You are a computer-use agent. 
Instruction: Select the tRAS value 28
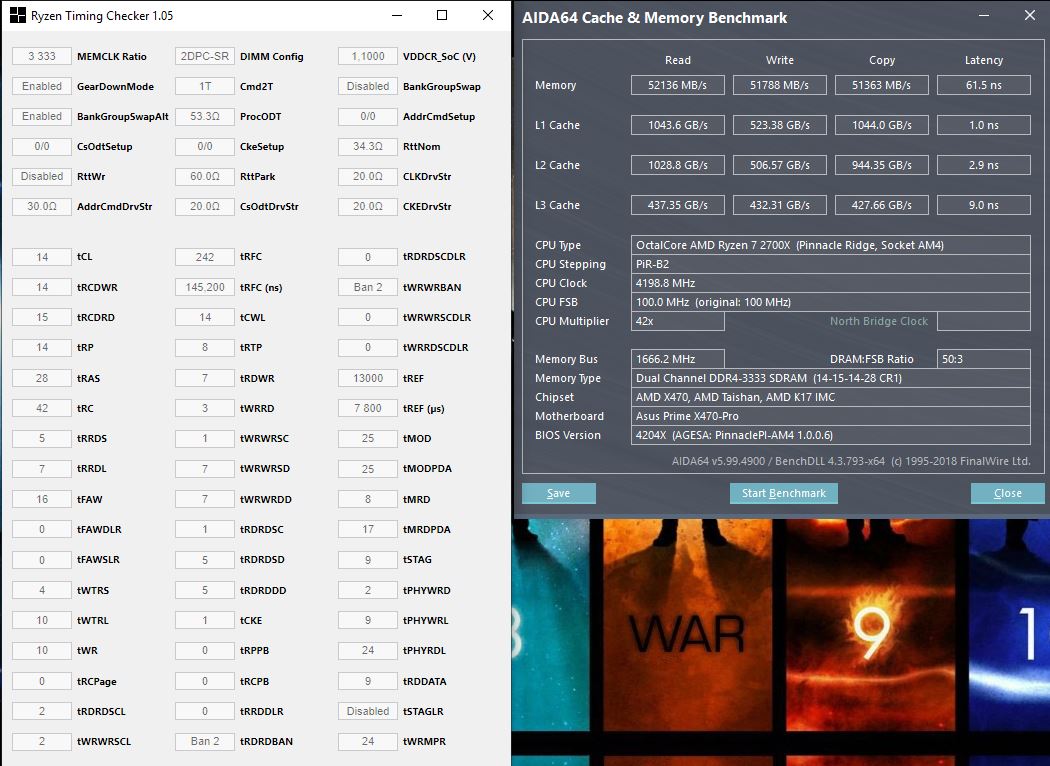[x=42, y=378]
